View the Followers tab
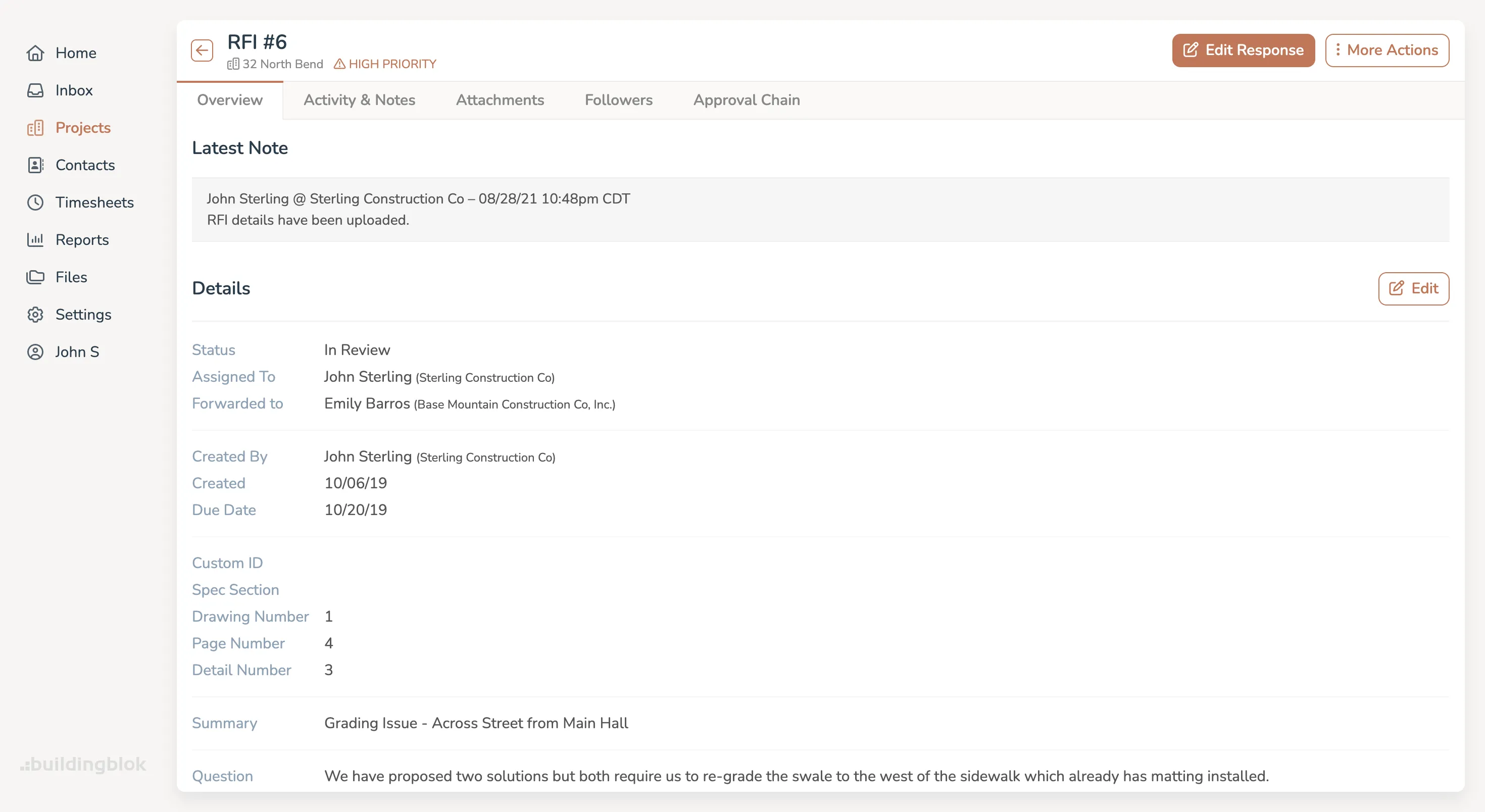This screenshot has height=812, width=1485. (619, 99)
